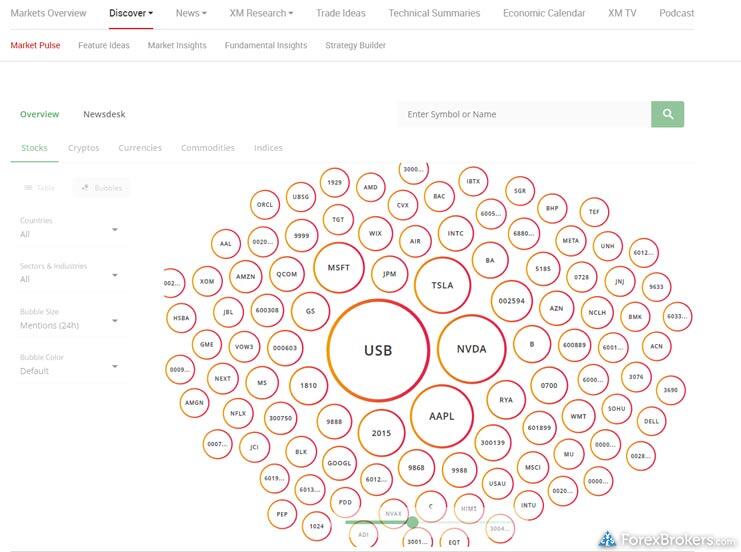Select the AMZN stock bubble
741x552 pixels.
(245, 276)
